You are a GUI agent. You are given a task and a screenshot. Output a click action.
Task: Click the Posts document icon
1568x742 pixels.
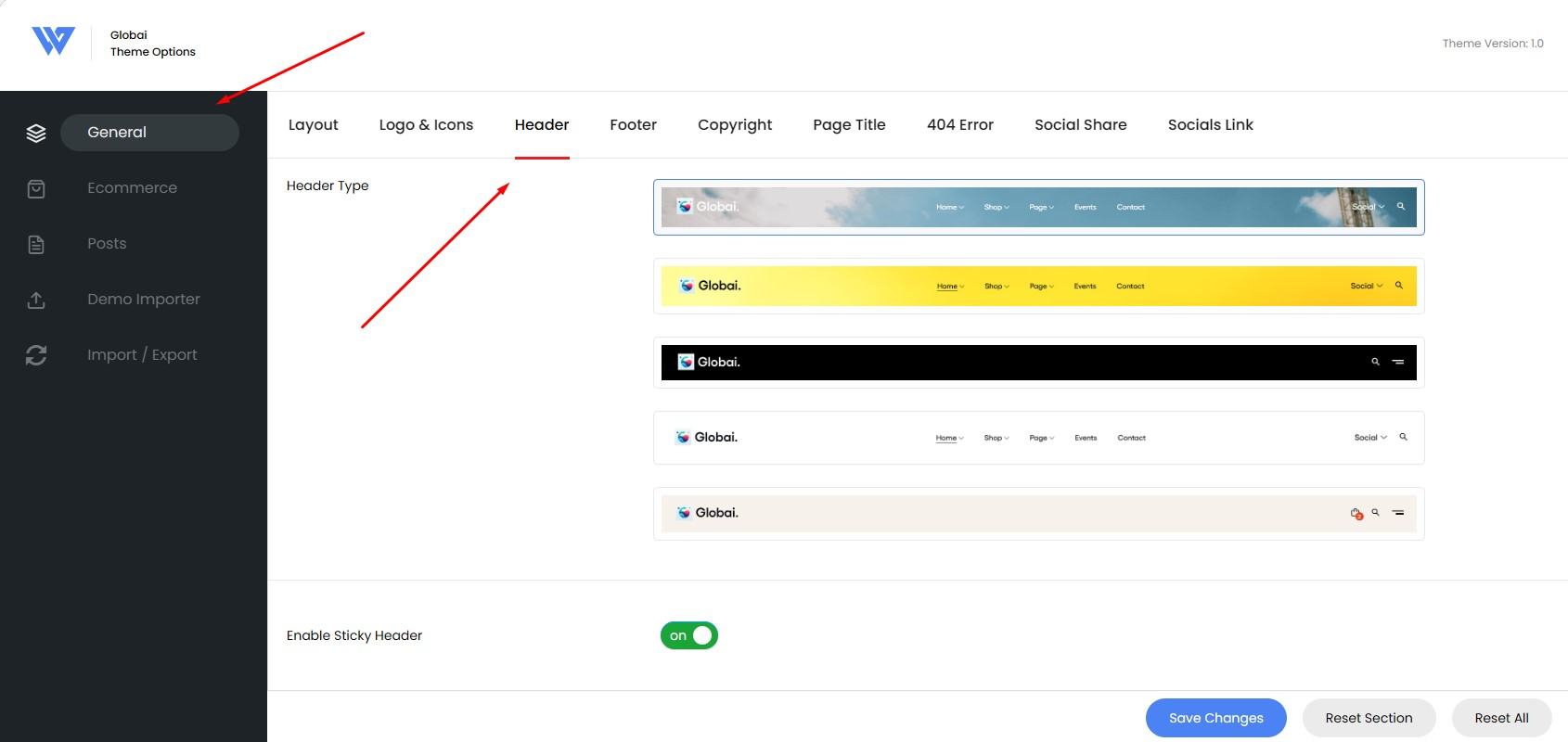click(36, 244)
